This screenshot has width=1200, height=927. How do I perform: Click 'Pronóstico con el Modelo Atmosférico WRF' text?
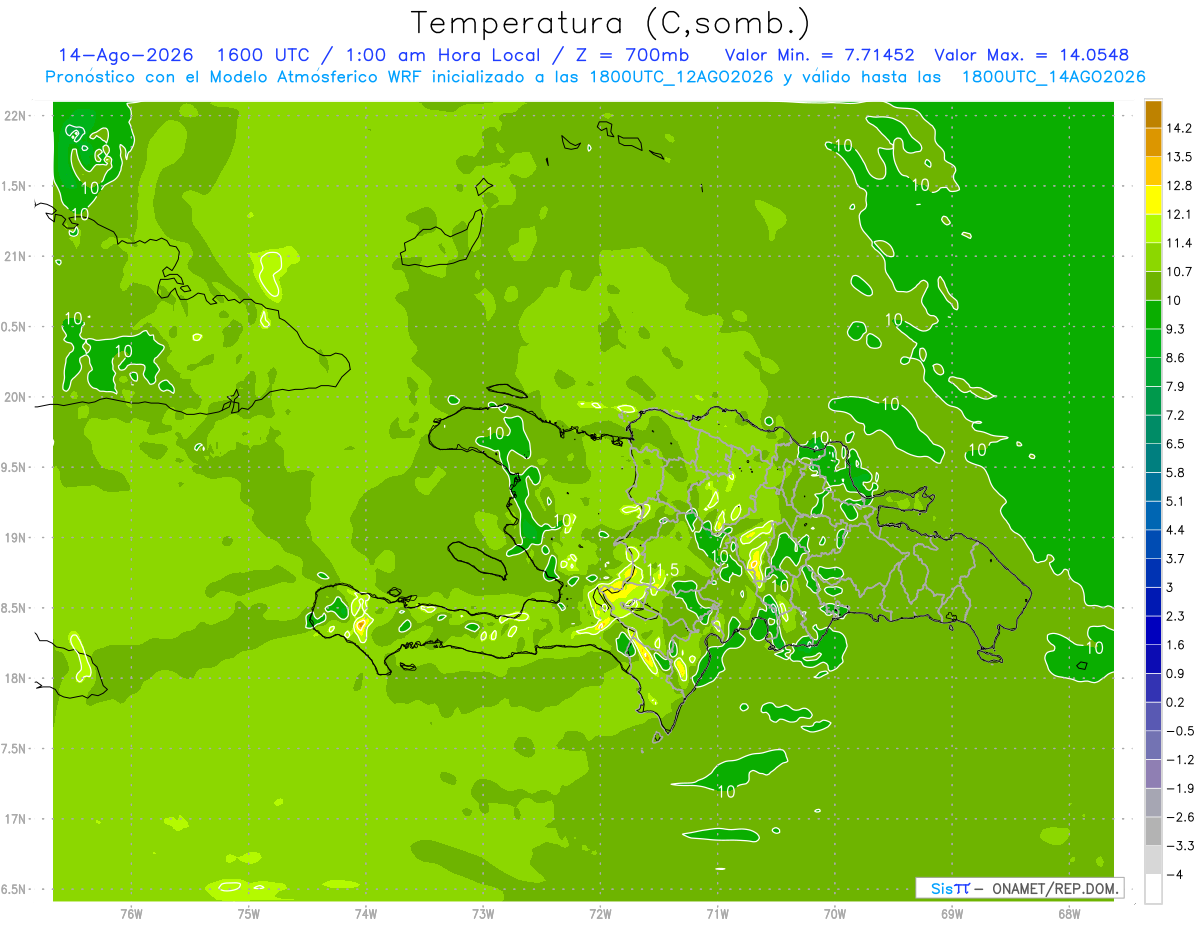(234, 77)
